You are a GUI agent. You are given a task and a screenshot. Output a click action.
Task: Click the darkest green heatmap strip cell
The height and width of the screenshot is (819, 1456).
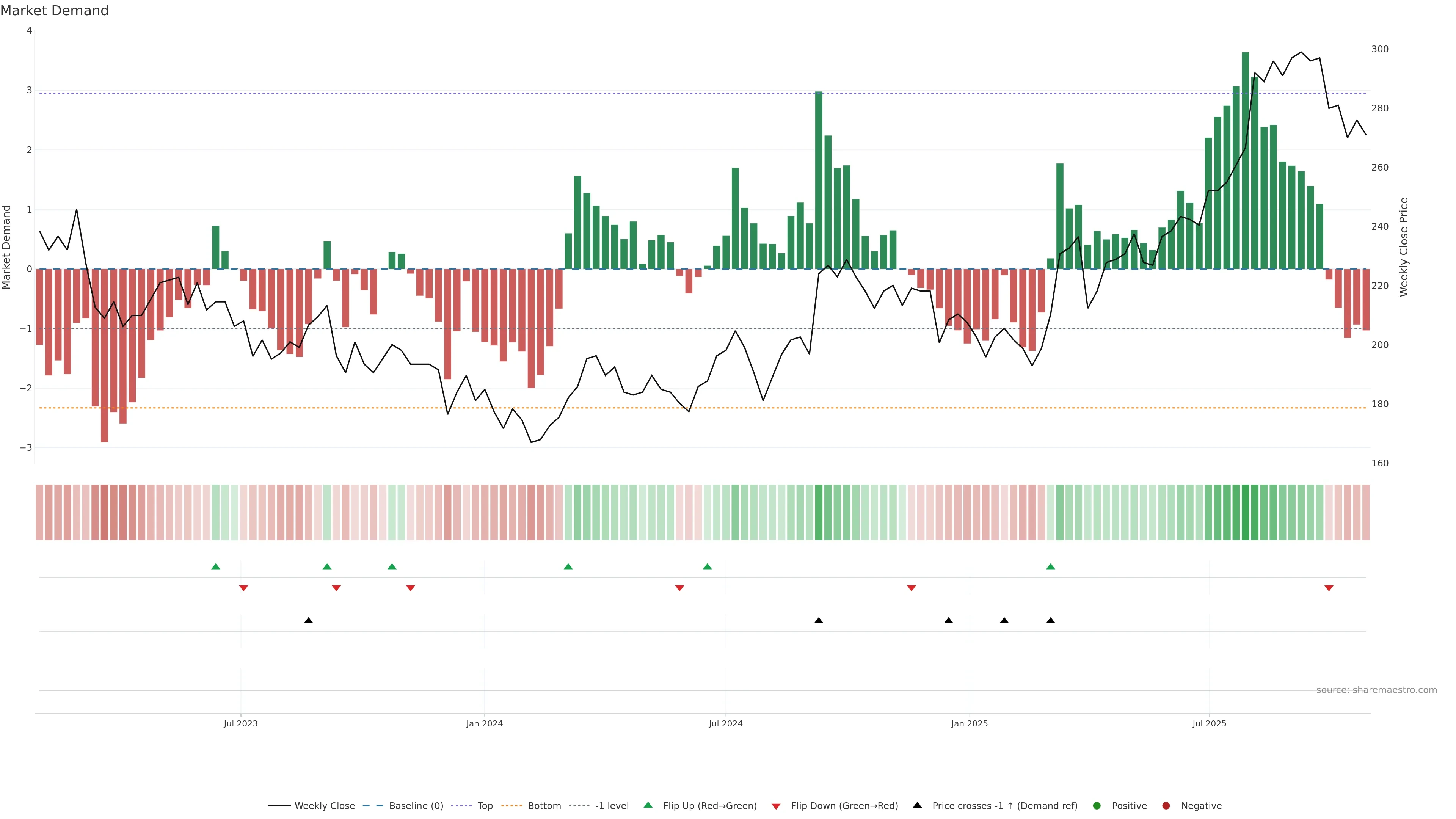coord(1245,512)
